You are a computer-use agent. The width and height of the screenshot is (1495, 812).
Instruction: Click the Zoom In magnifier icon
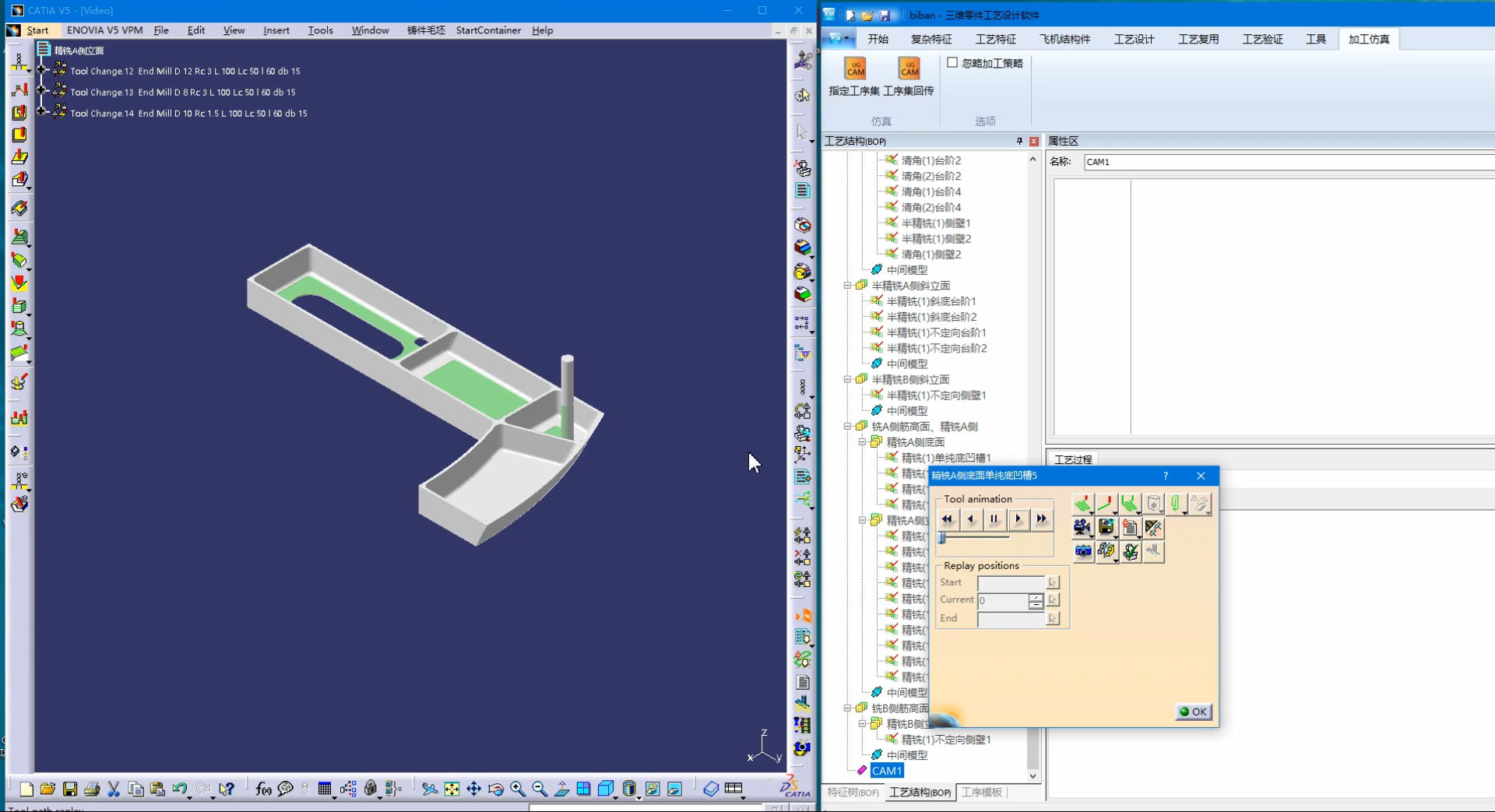[518, 789]
